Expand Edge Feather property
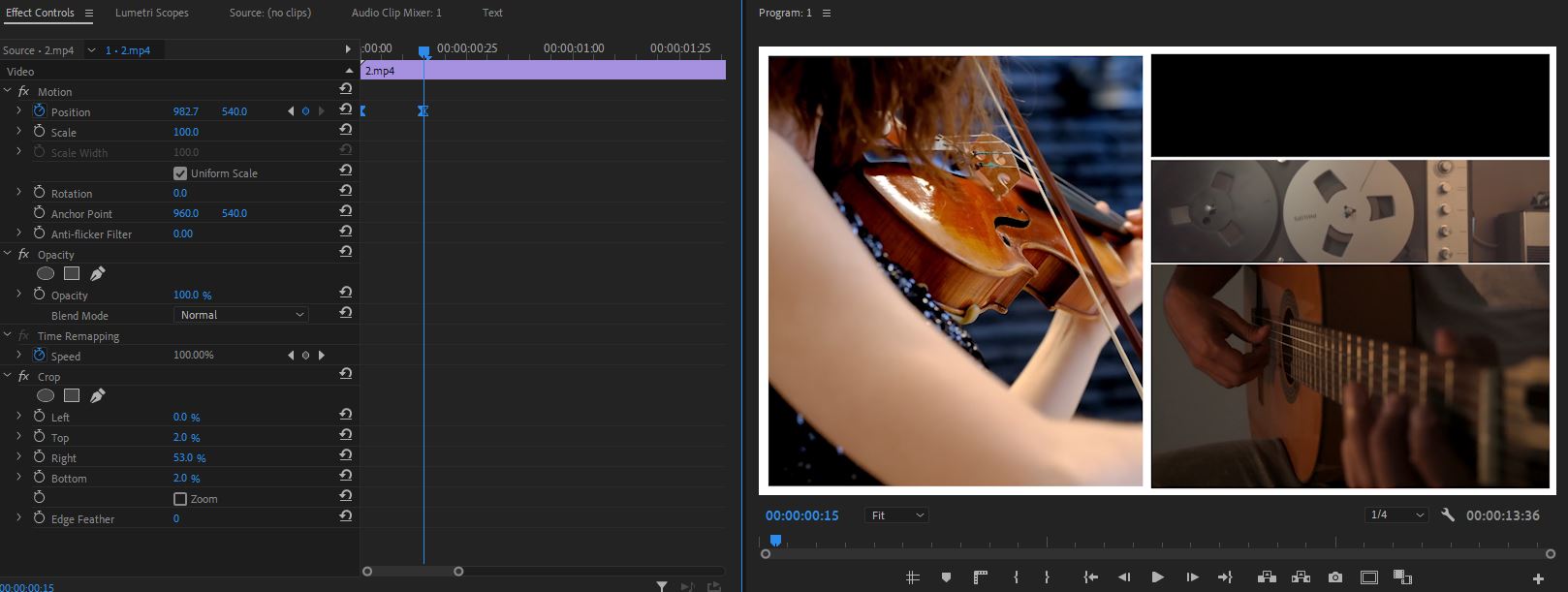This screenshot has width=1568, height=592. click(18, 518)
